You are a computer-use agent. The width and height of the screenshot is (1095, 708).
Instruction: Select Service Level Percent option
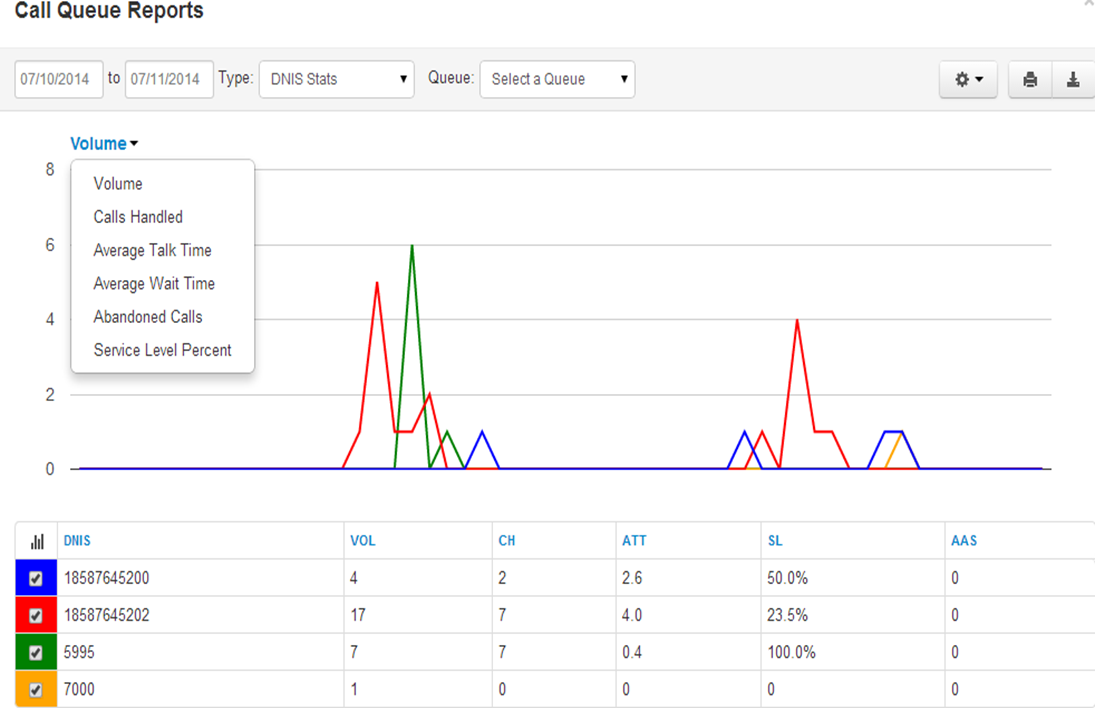162,350
